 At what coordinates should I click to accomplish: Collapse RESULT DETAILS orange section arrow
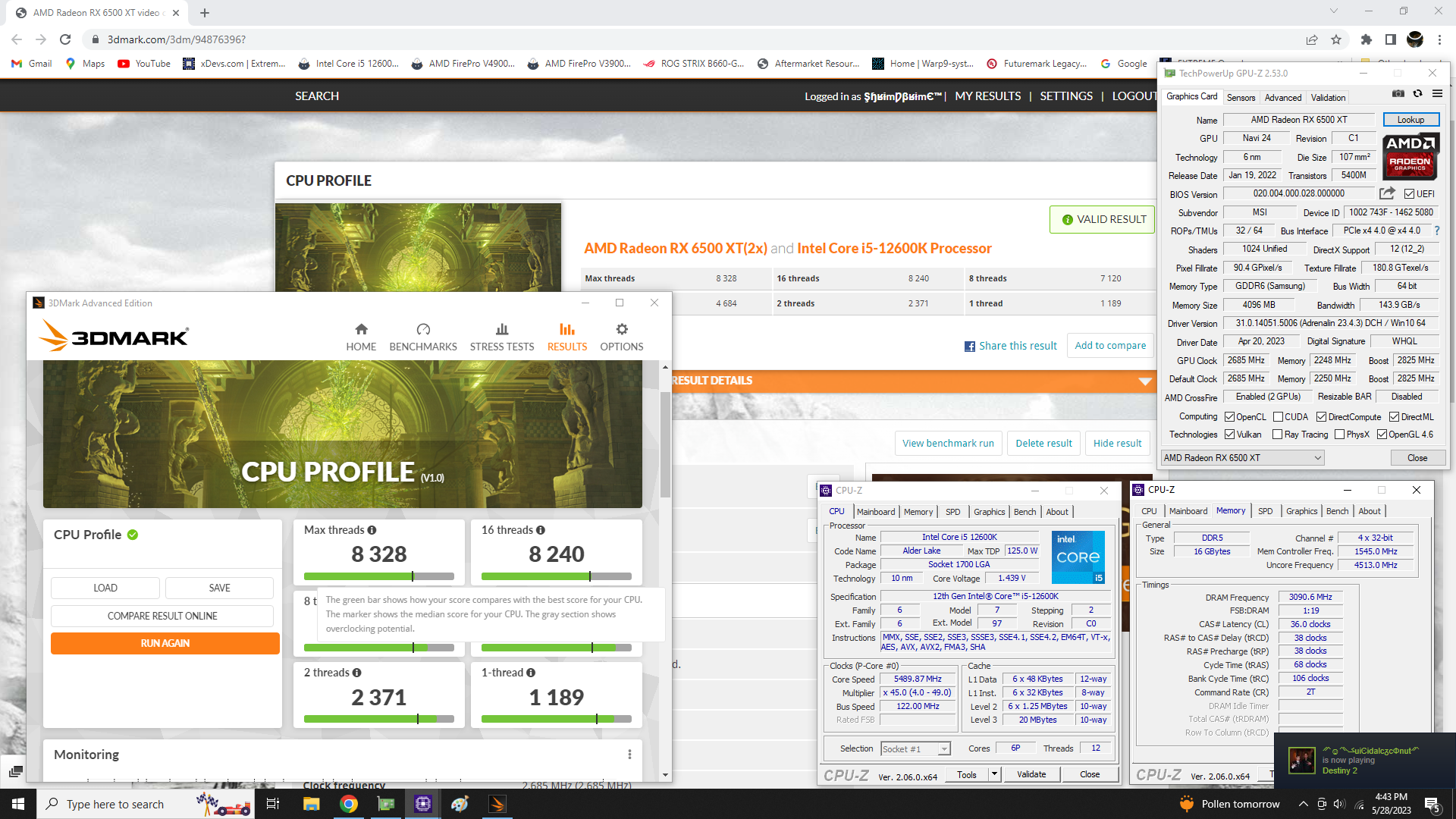click(1145, 381)
